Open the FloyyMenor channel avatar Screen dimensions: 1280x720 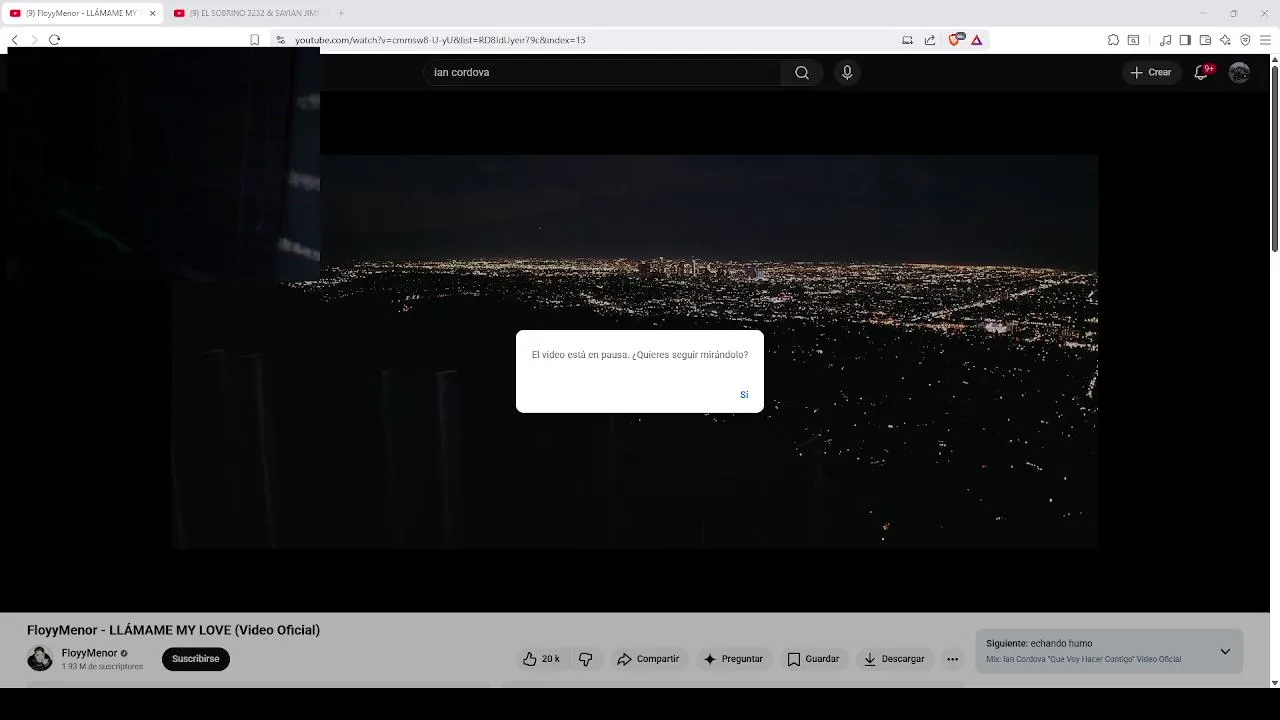click(x=40, y=658)
